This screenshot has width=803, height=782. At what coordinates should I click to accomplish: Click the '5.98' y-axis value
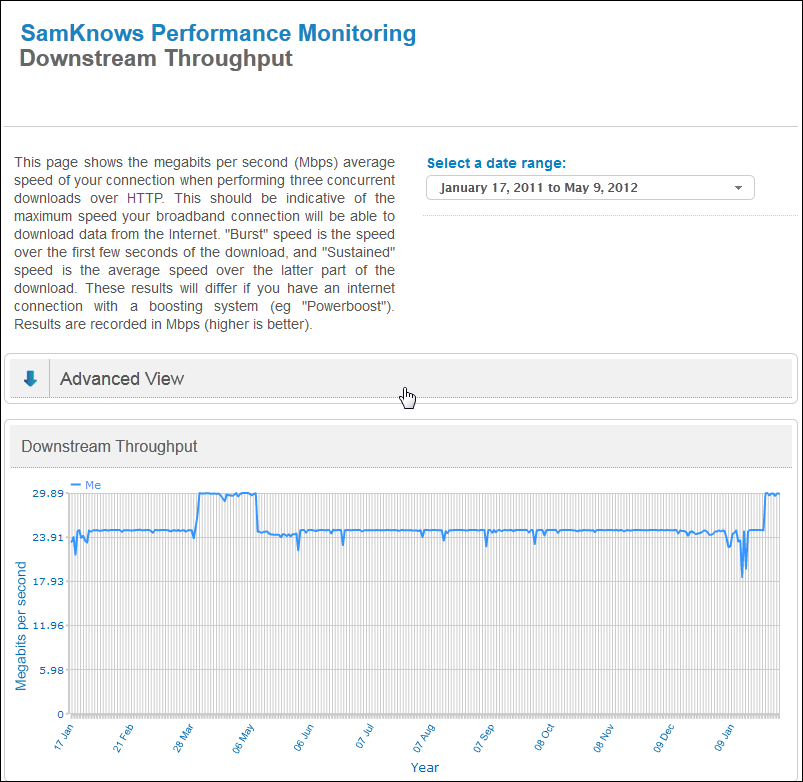pyautogui.click(x=51, y=670)
